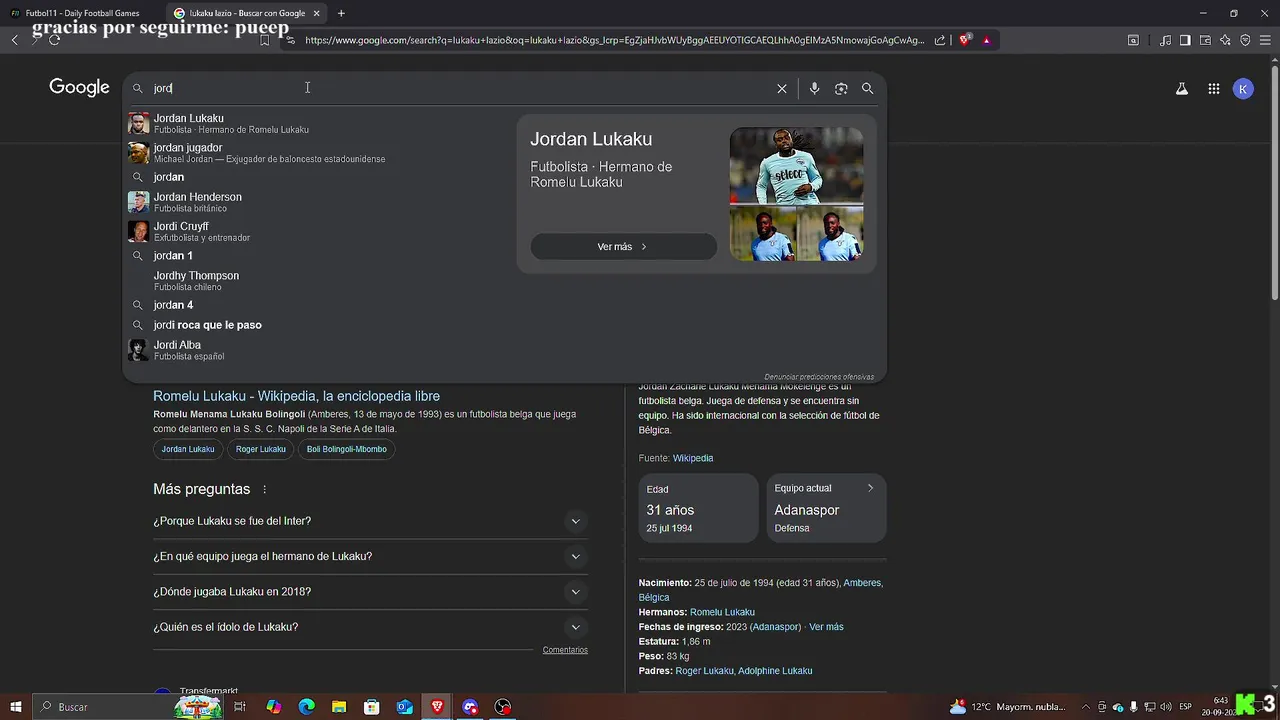Screen dimensions: 1280x720
Task: Open File Explorer from taskbar
Action: pyautogui.click(x=339, y=707)
